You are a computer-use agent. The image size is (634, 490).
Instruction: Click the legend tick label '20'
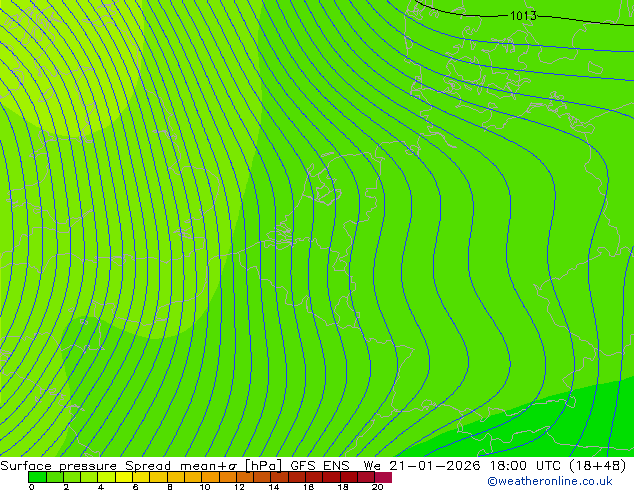coord(377,487)
